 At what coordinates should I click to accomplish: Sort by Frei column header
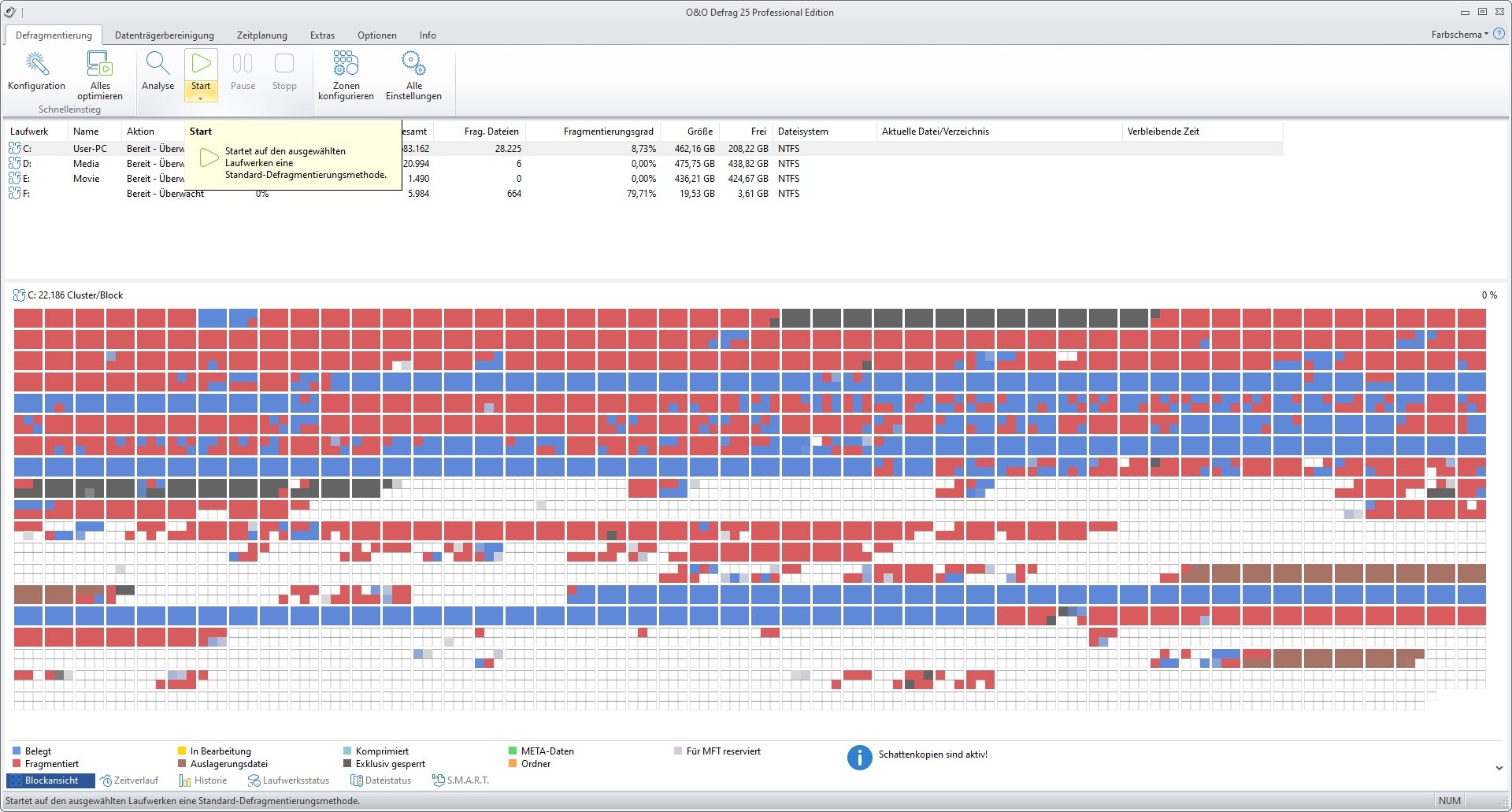pos(758,132)
